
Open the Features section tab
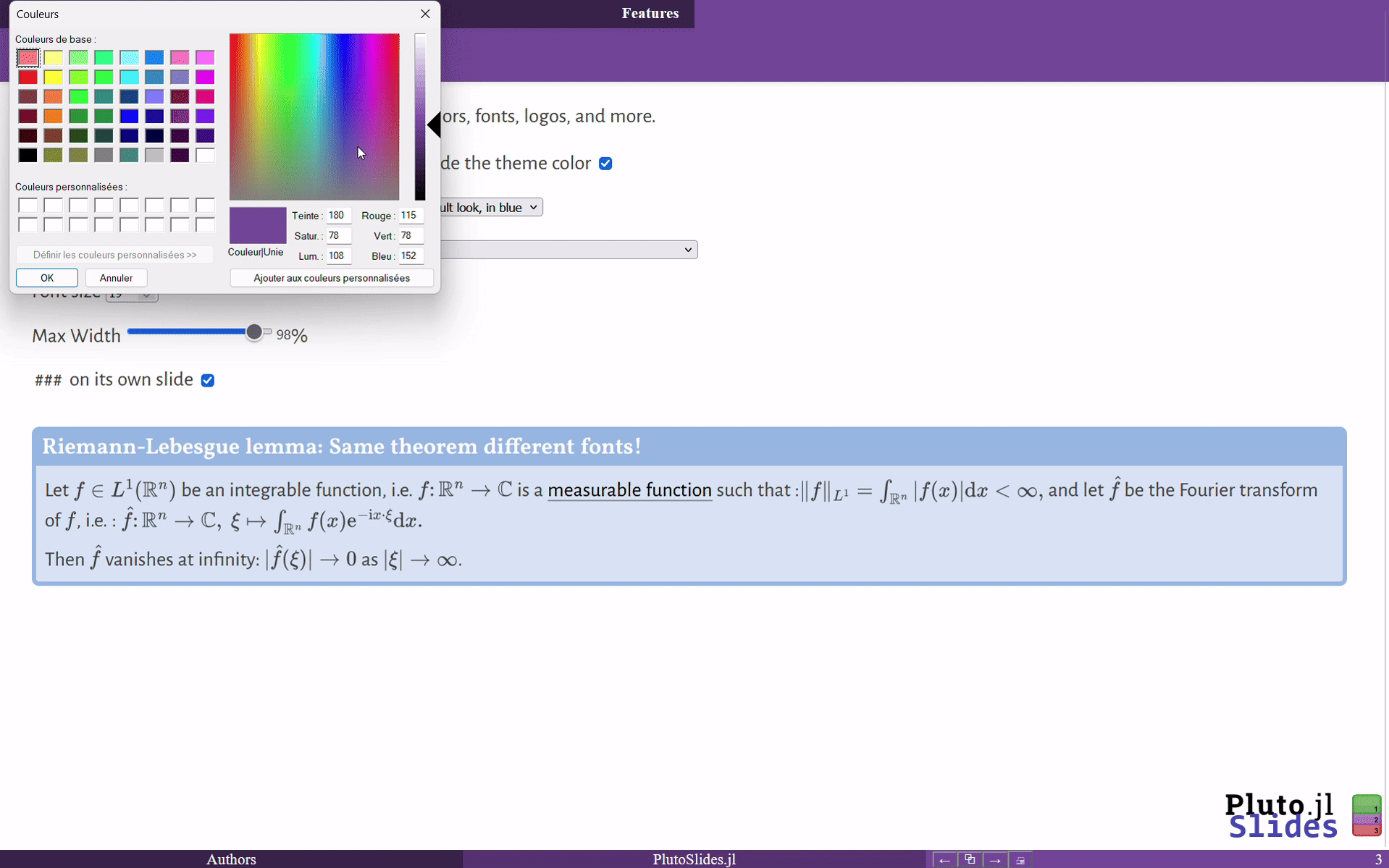[x=650, y=13]
